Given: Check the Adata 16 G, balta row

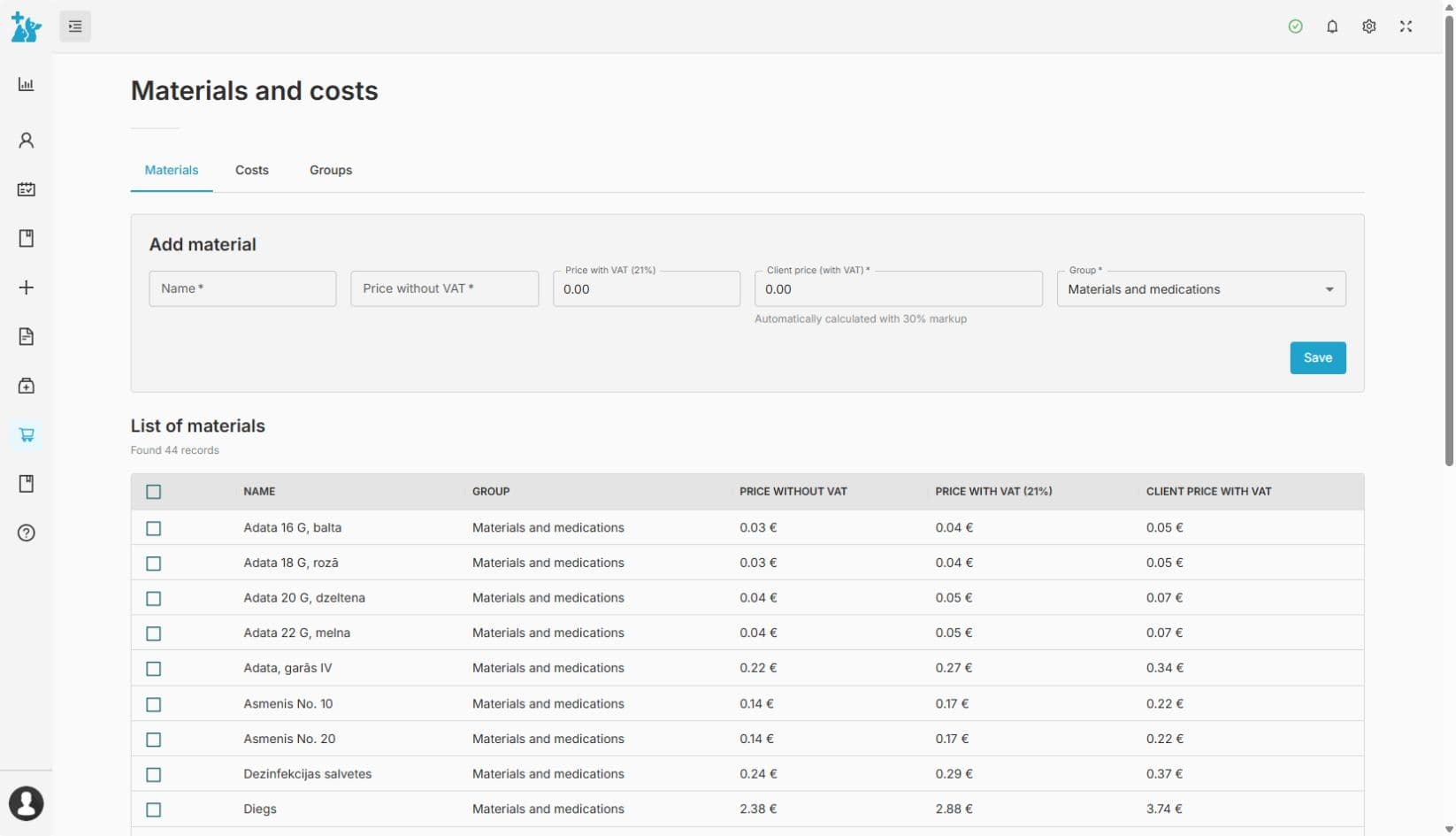Looking at the screenshot, I should [x=154, y=528].
